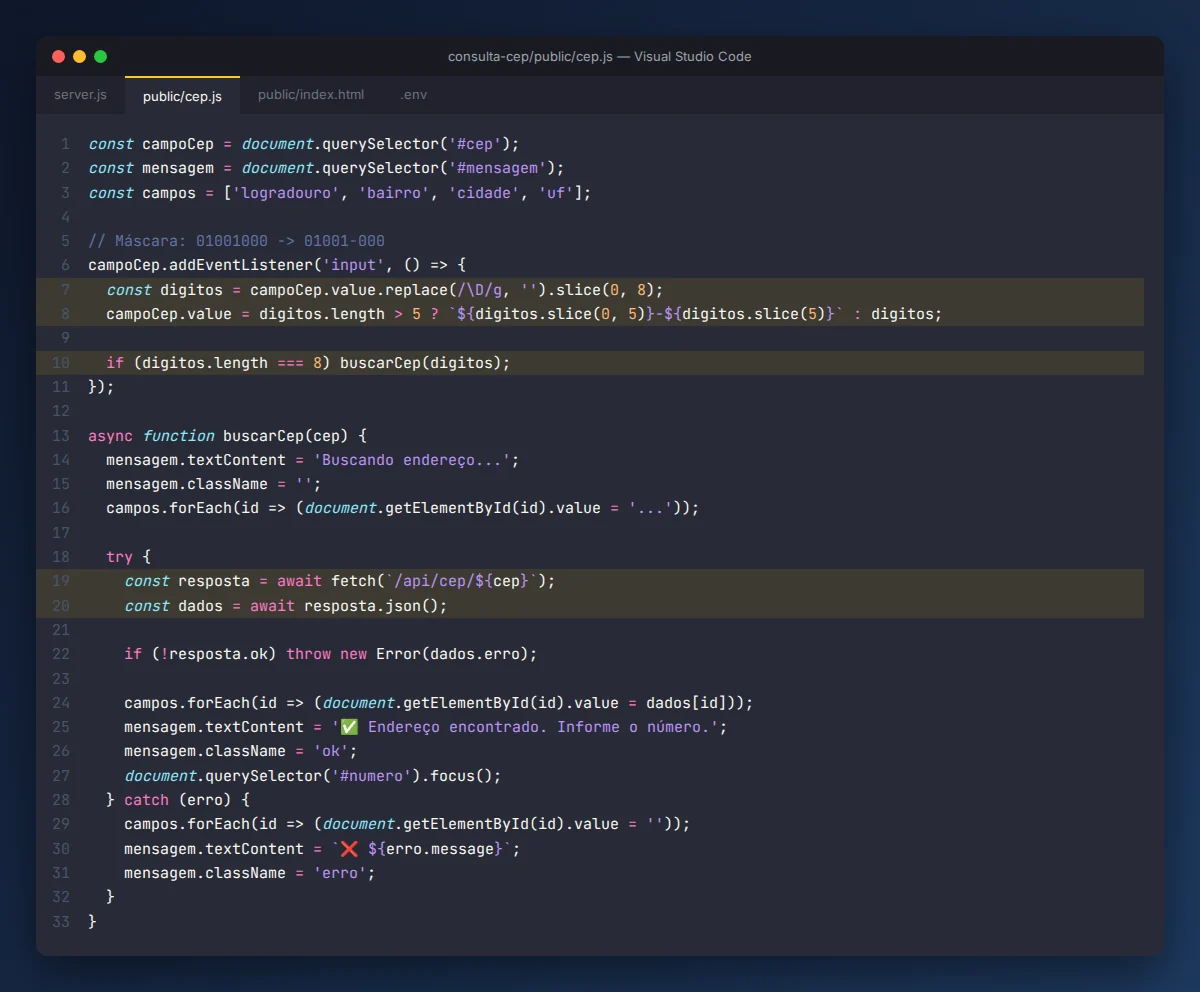Open the public/index.html tab
Screen dimensions: 1200x992
coord(311,95)
